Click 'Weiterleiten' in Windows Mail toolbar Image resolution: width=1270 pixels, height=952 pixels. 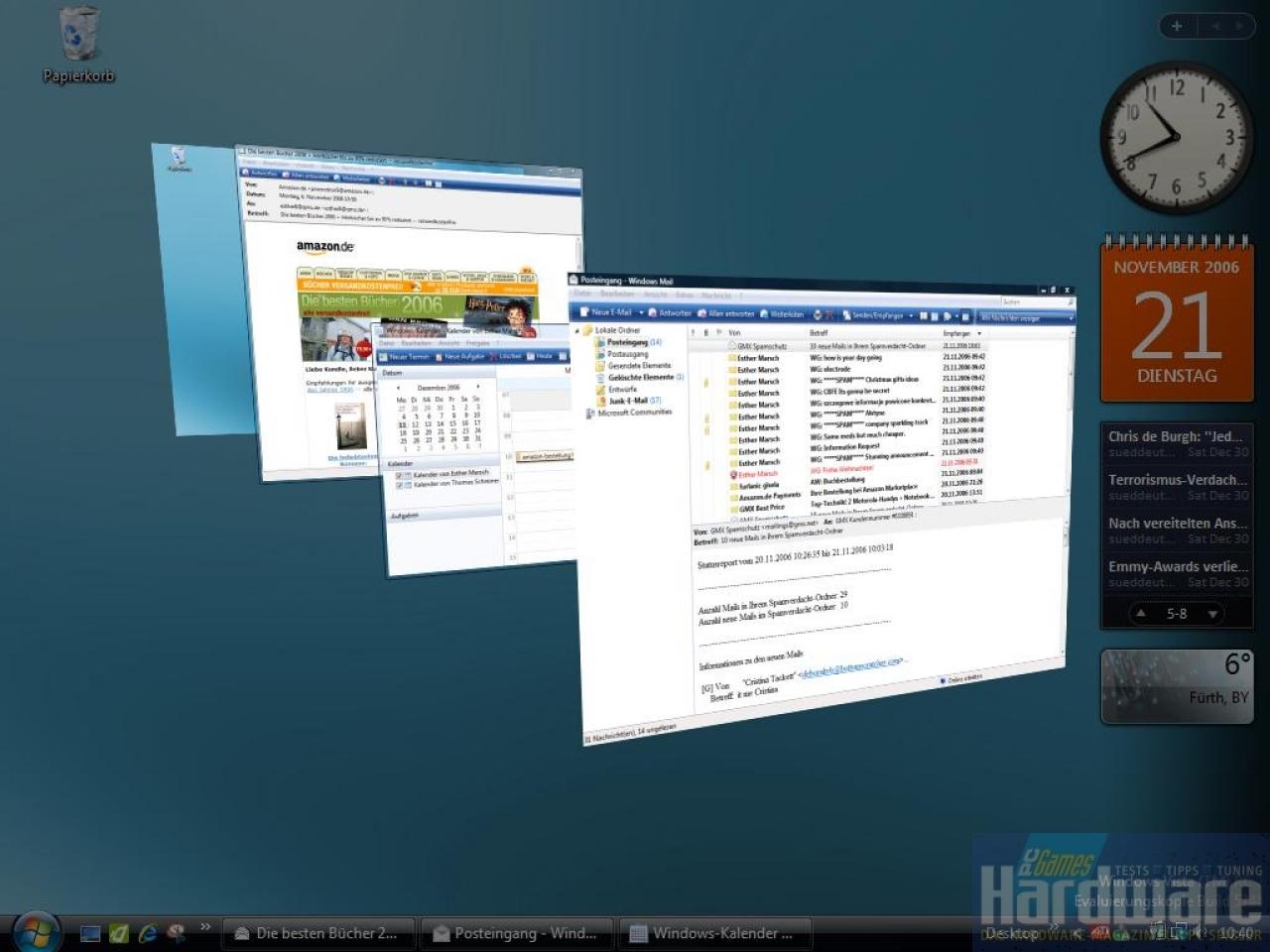(x=782, y=314)
